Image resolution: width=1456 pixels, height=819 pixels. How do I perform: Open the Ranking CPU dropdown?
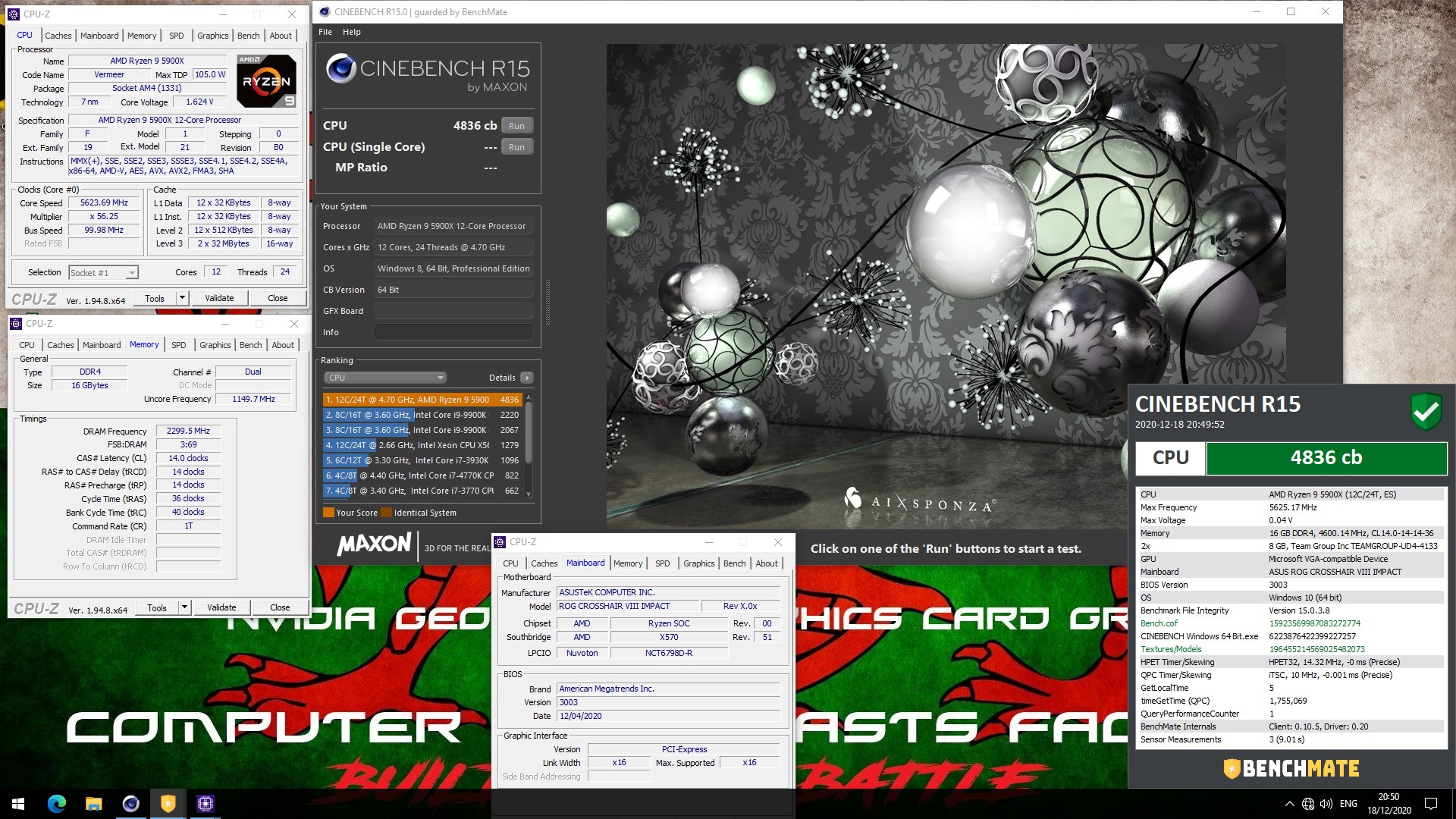click(x=385, y=378)
